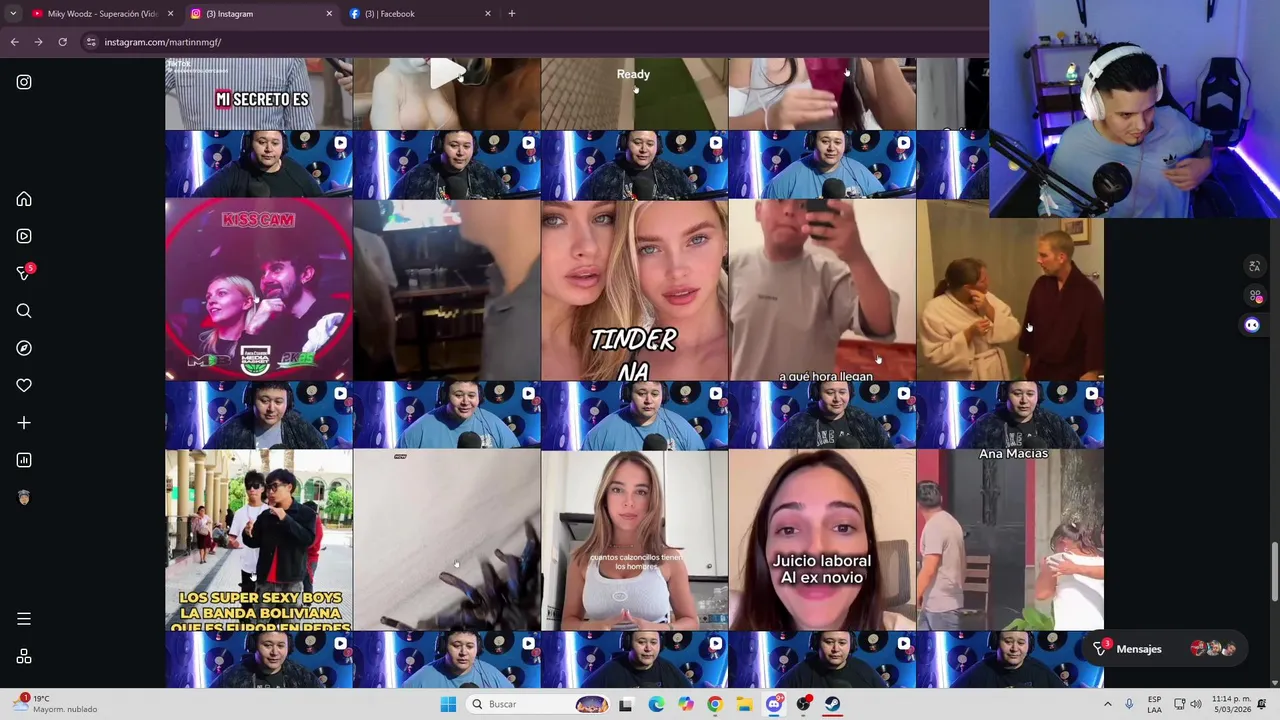Open profile avatar in sidebar
The width and height of the screenshot is (1280, 720).
(24, 497)
